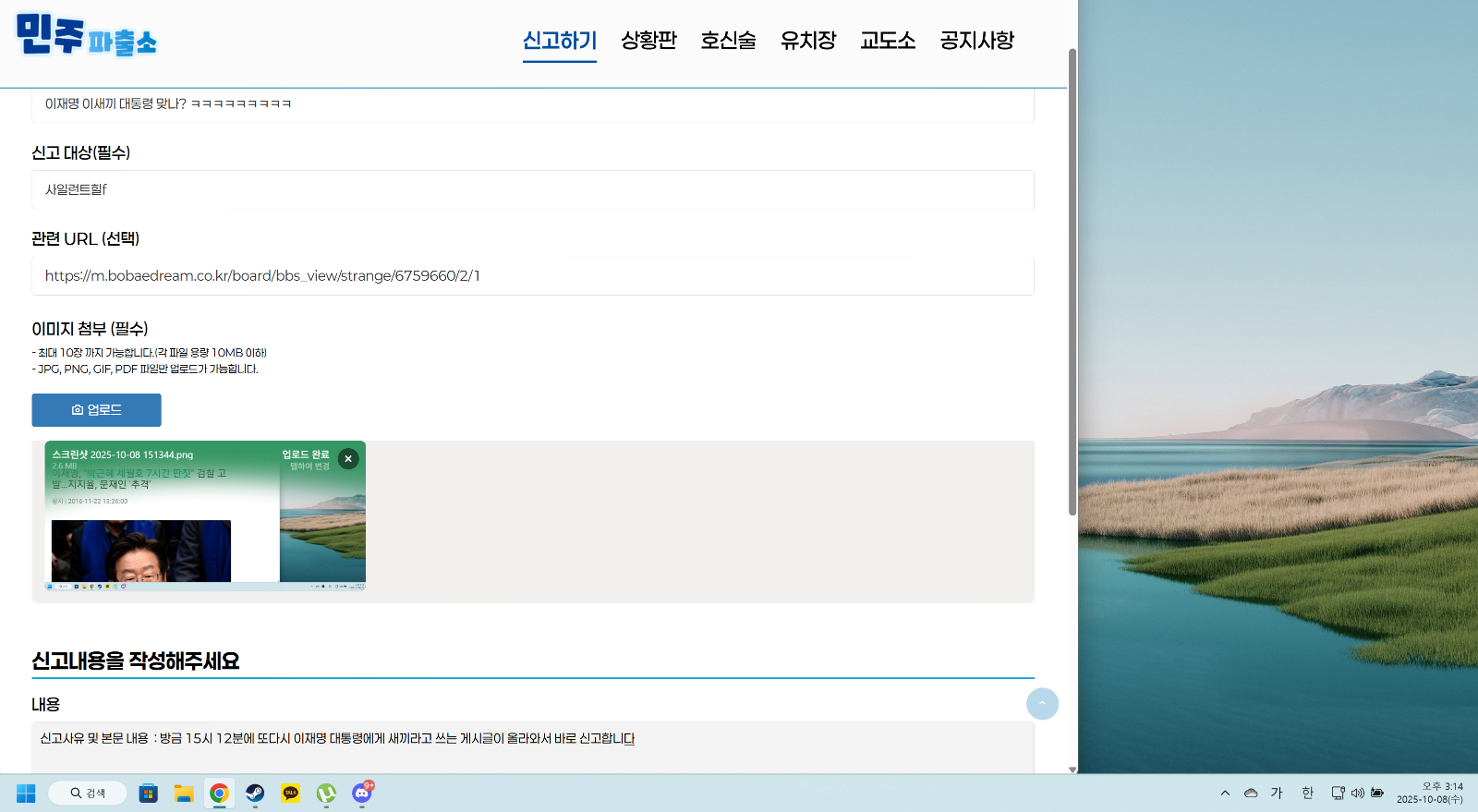Click the 이미지 첨부 (필수) label
Screen dimensions: 1478x812
[x=90, y=329]
